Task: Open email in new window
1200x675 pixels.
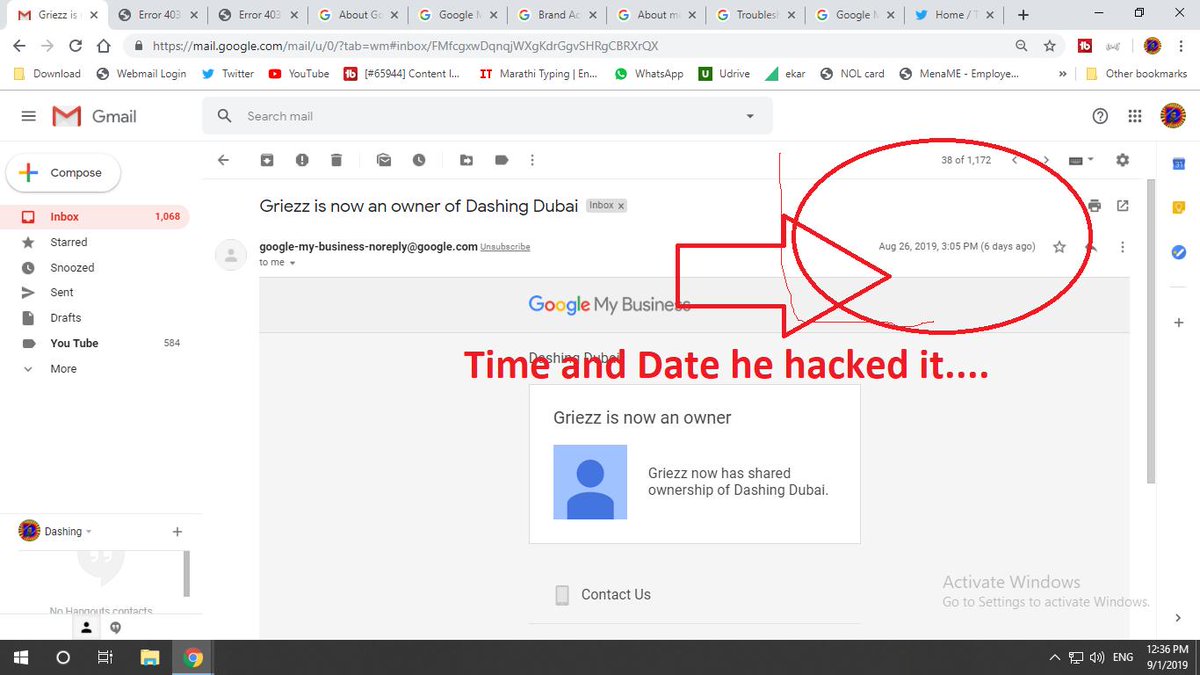Action: (x=1123, y=206)
